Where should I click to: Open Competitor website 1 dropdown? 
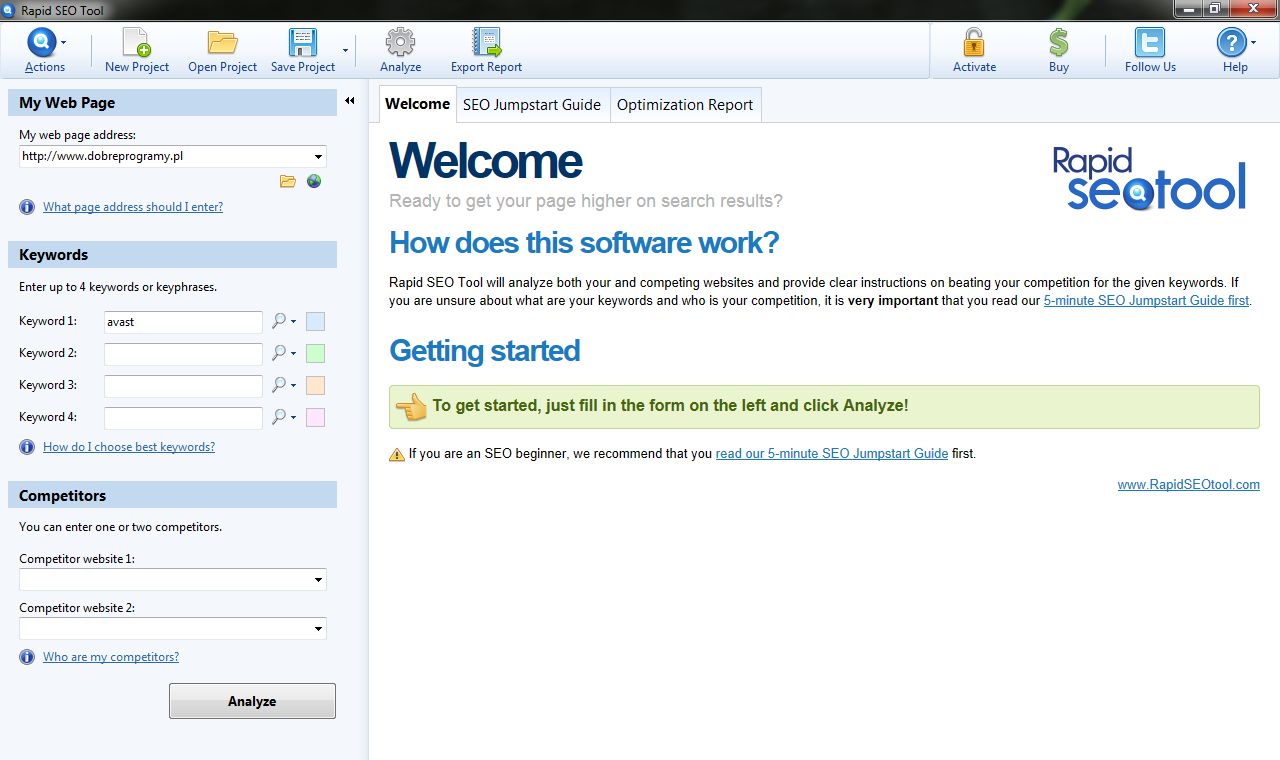(318, 580)
